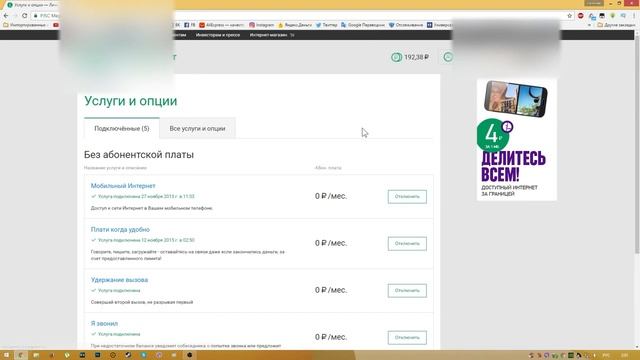The width and height of the screenshot is (640, 360).
Task: Open the Импортированные bookmarks folder
Action: [25, 25]
